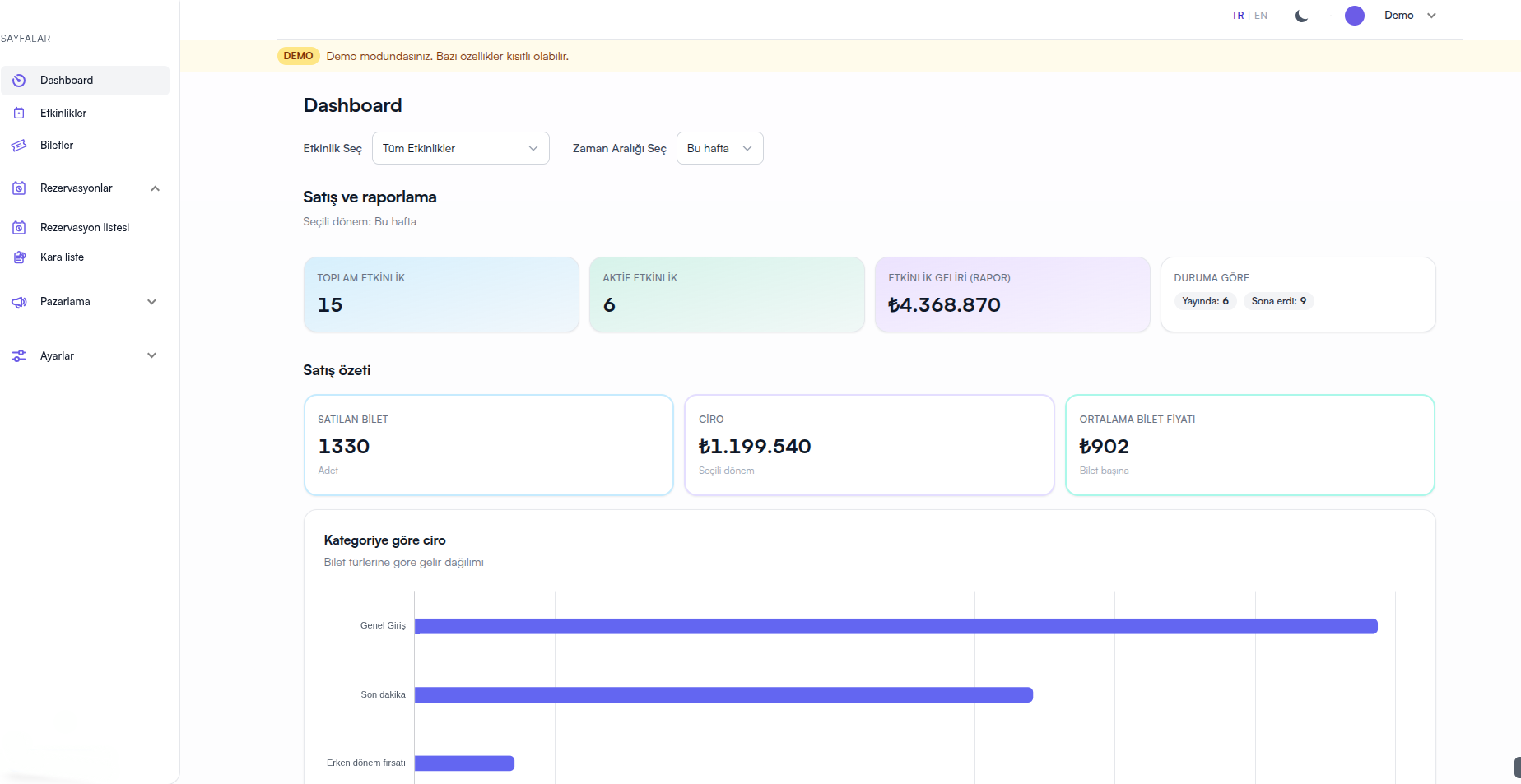This screenshot has height=784, width=1521.
Task: Click the Yayında: 6 status chip
Action: click(1205, 301)
